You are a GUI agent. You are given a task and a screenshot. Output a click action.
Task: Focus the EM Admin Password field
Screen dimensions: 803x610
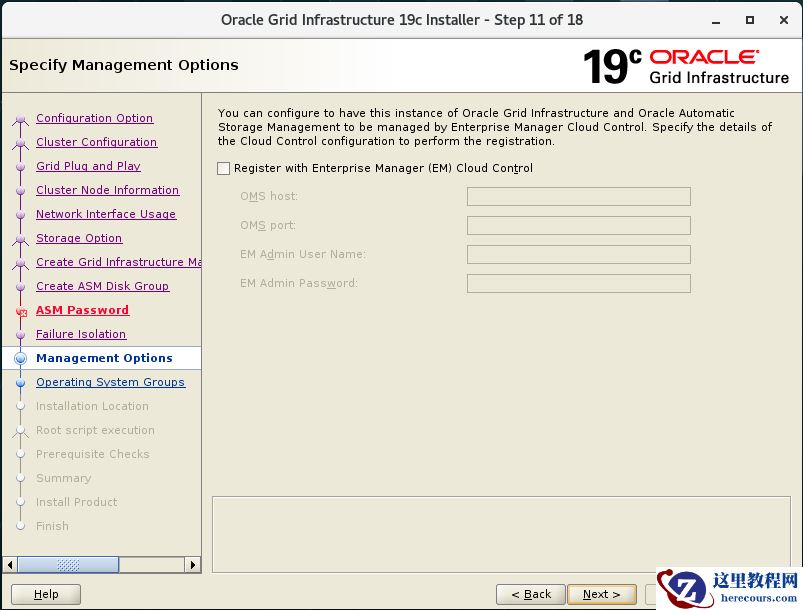[x=579, y=284]
